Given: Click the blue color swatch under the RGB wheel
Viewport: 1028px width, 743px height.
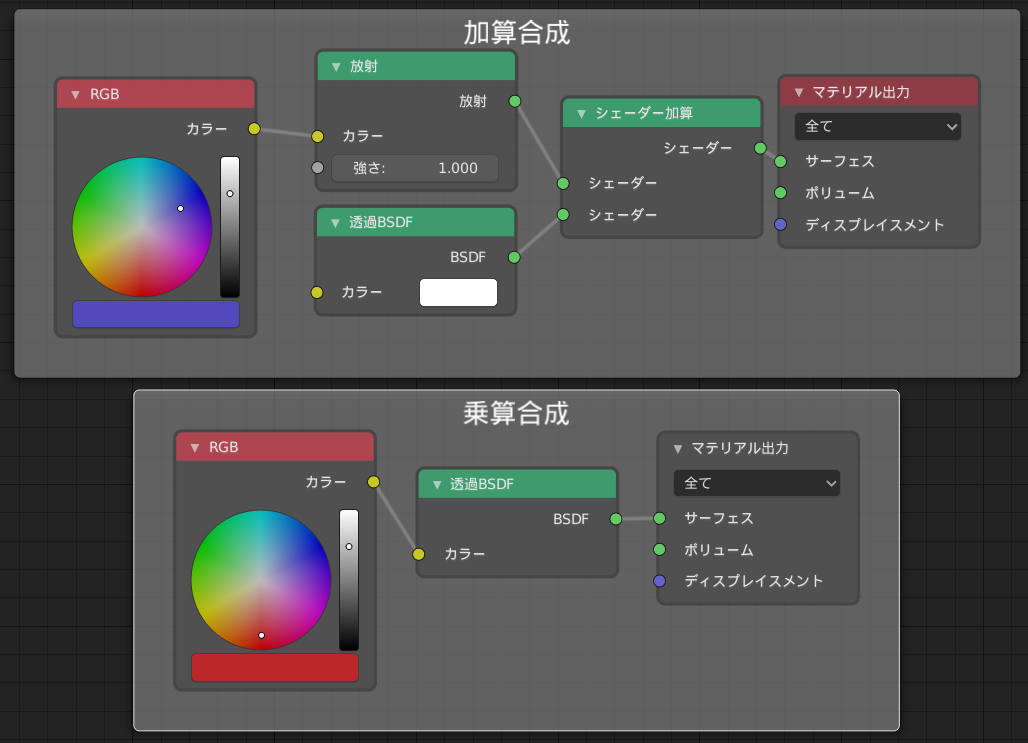Looking at the screenshot, I should coord(155,314).
